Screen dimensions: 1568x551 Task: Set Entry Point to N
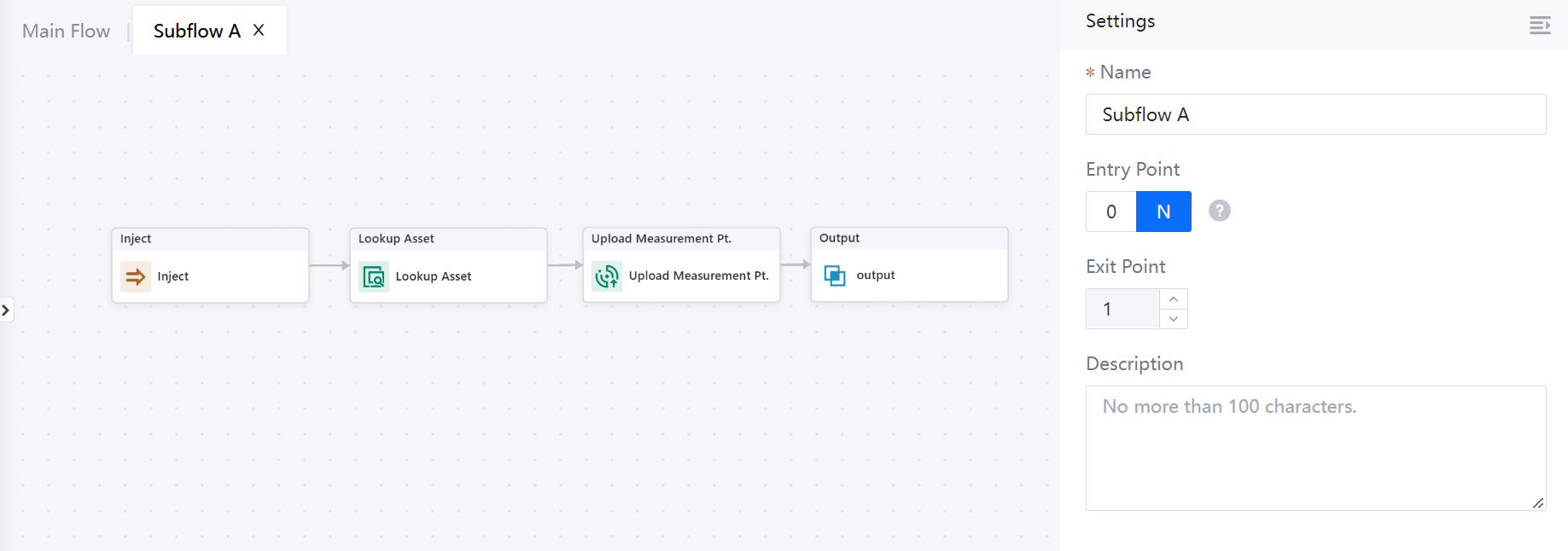tap(1163, 212)
